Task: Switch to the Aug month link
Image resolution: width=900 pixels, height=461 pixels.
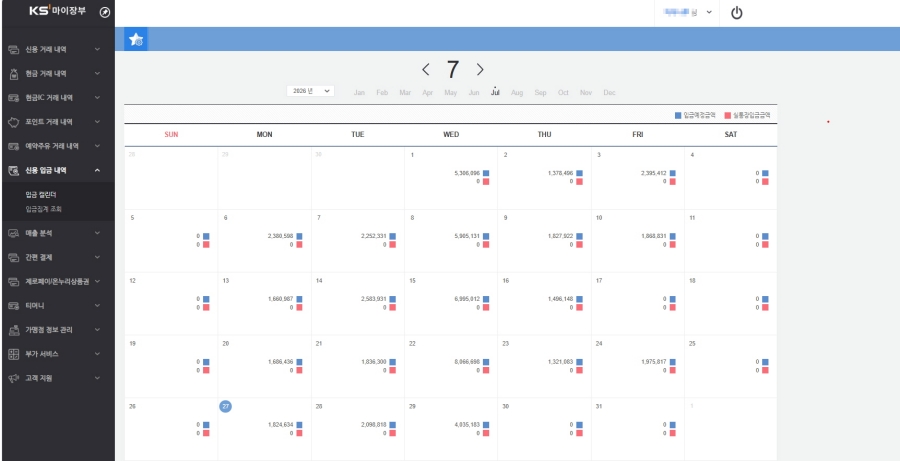Action: click(x=517, y=92)
